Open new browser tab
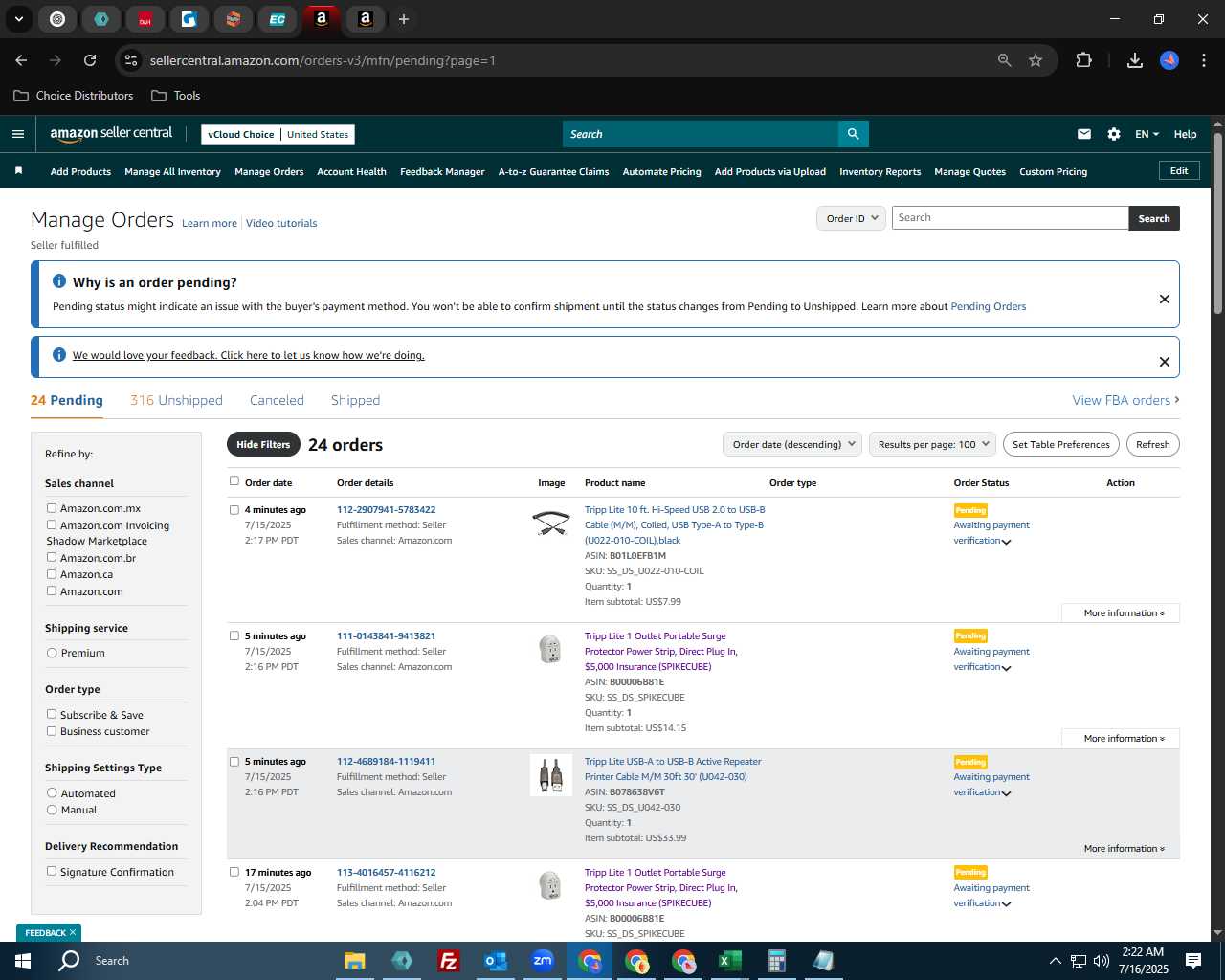This screenshot has width=1225, height=980. tap(404, 19)
